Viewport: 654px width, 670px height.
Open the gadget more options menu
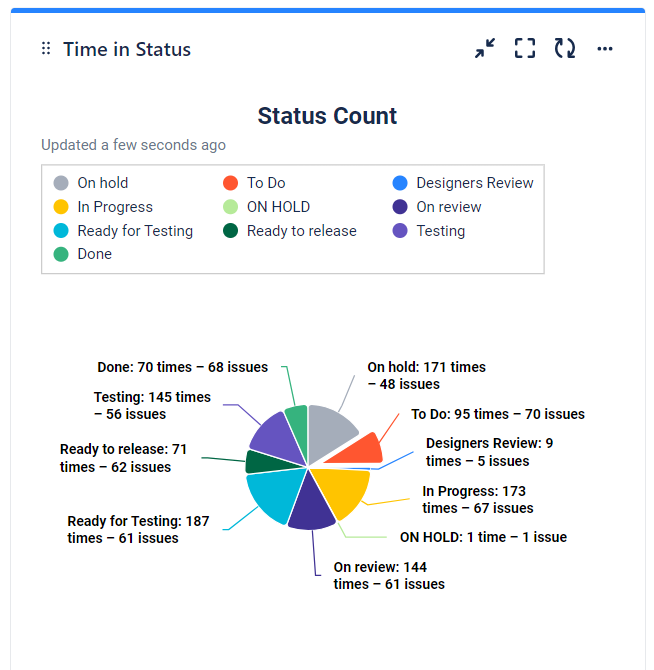coord(605,49)
